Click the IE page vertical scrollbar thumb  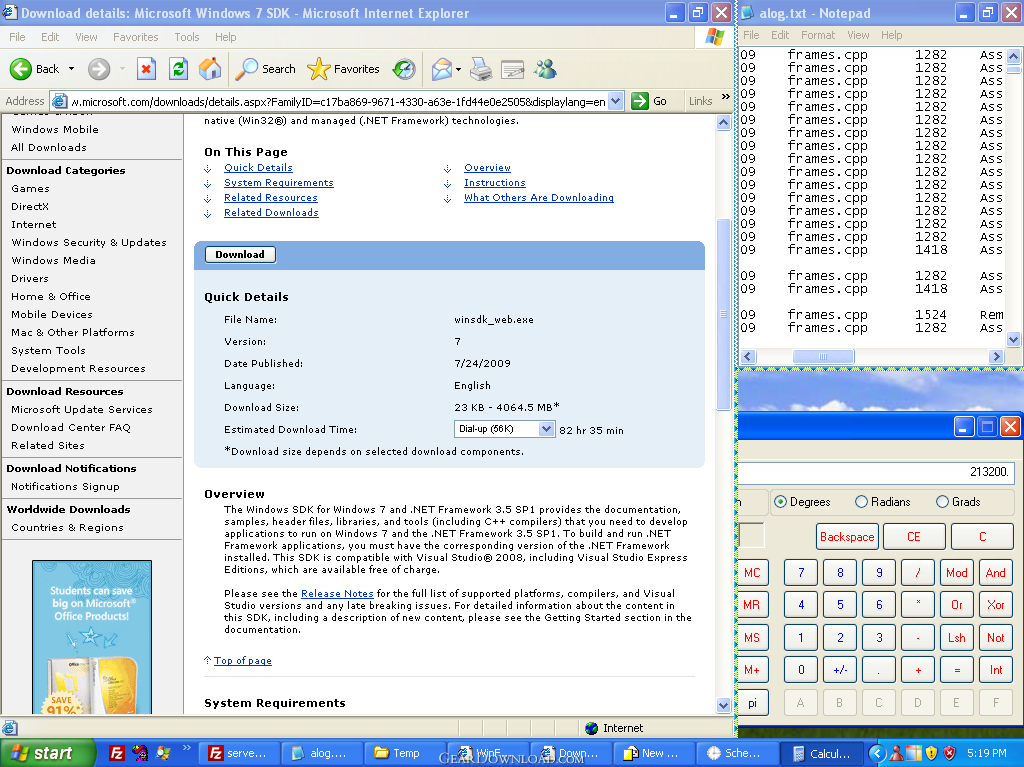(723, 314)
